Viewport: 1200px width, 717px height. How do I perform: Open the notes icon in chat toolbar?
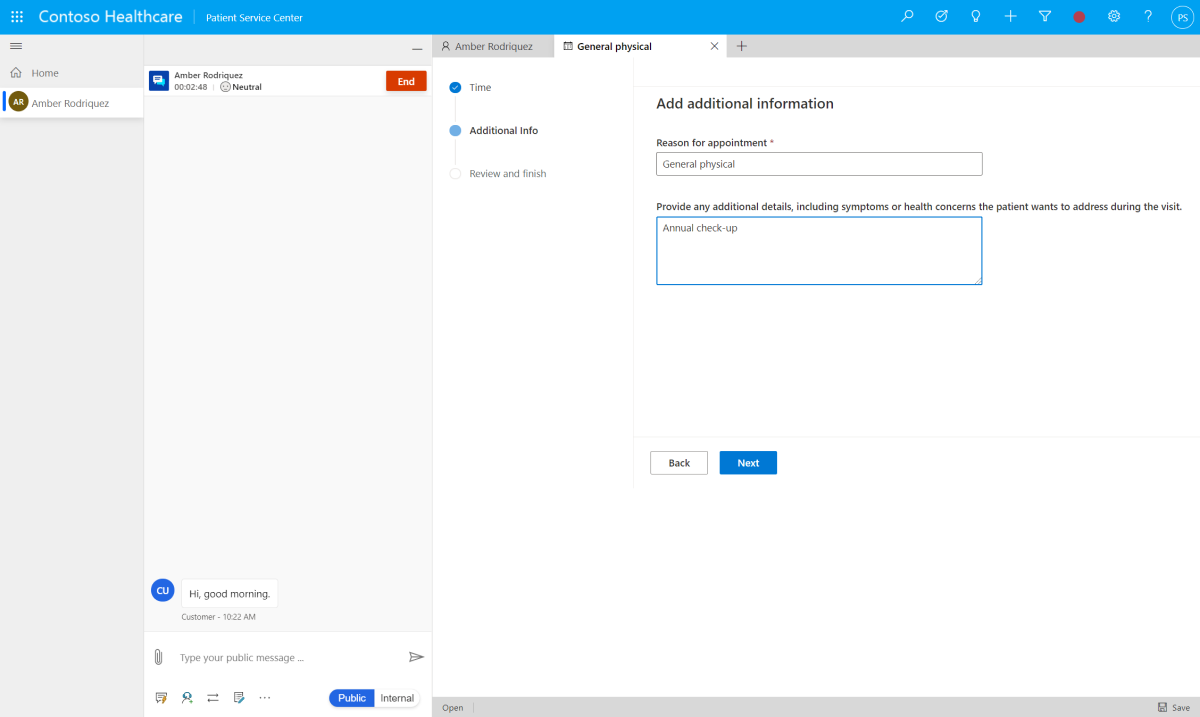click(x=239, y=698)
